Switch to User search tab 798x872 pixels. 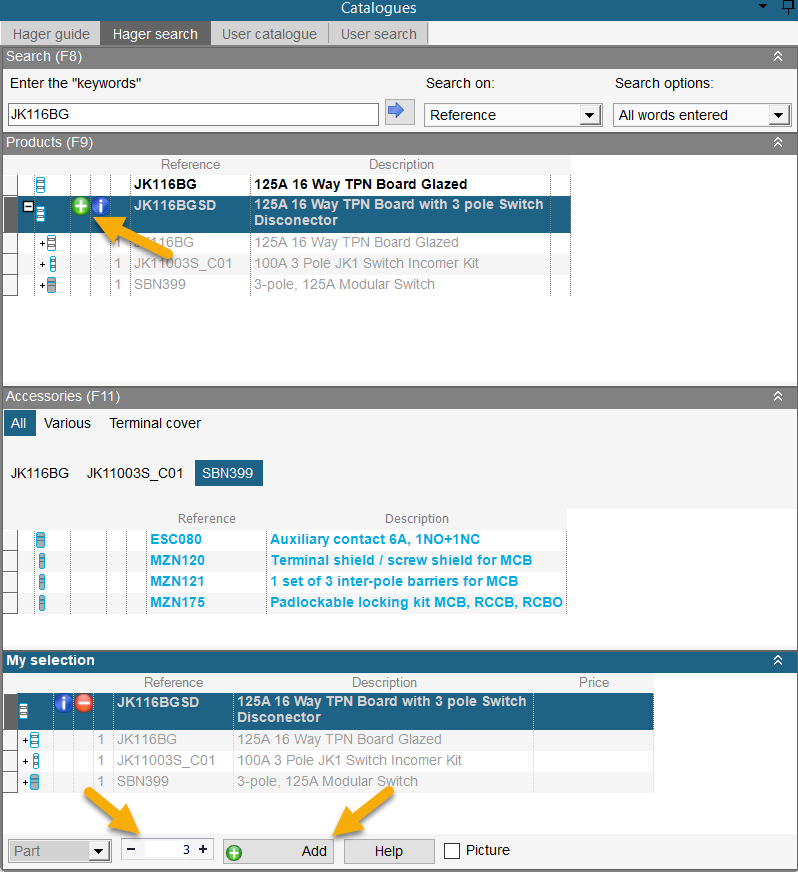(x=378, y=34)
